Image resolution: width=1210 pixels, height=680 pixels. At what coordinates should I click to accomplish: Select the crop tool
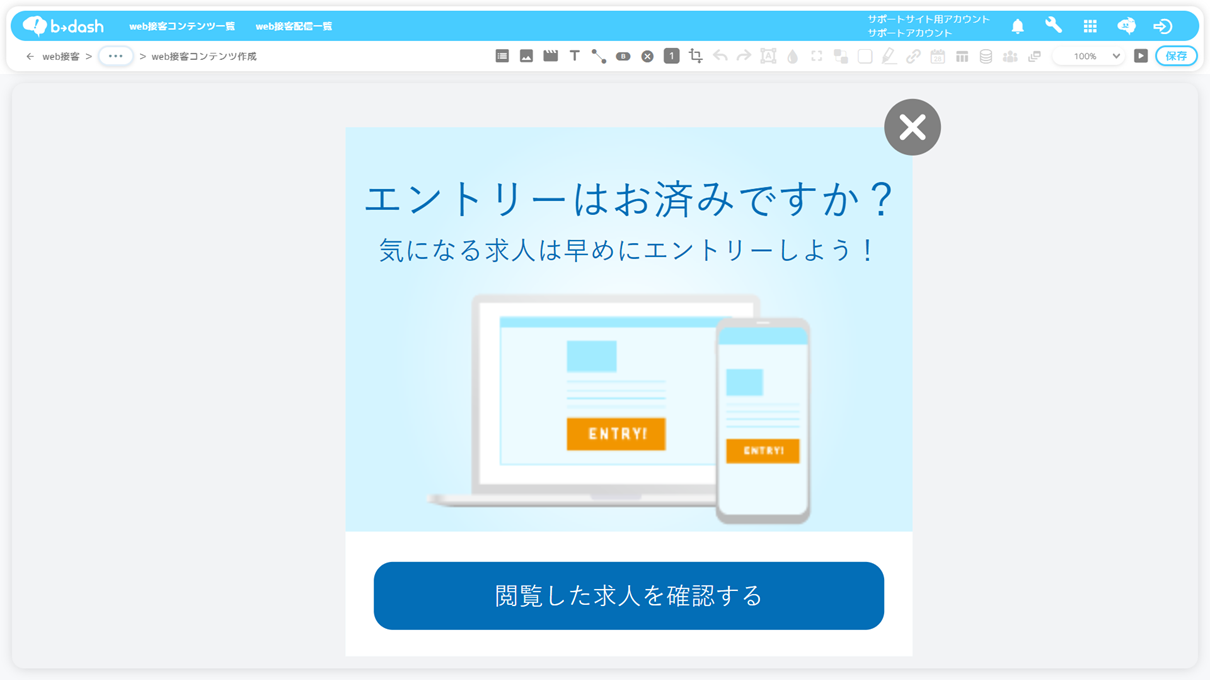pos(696,56)
